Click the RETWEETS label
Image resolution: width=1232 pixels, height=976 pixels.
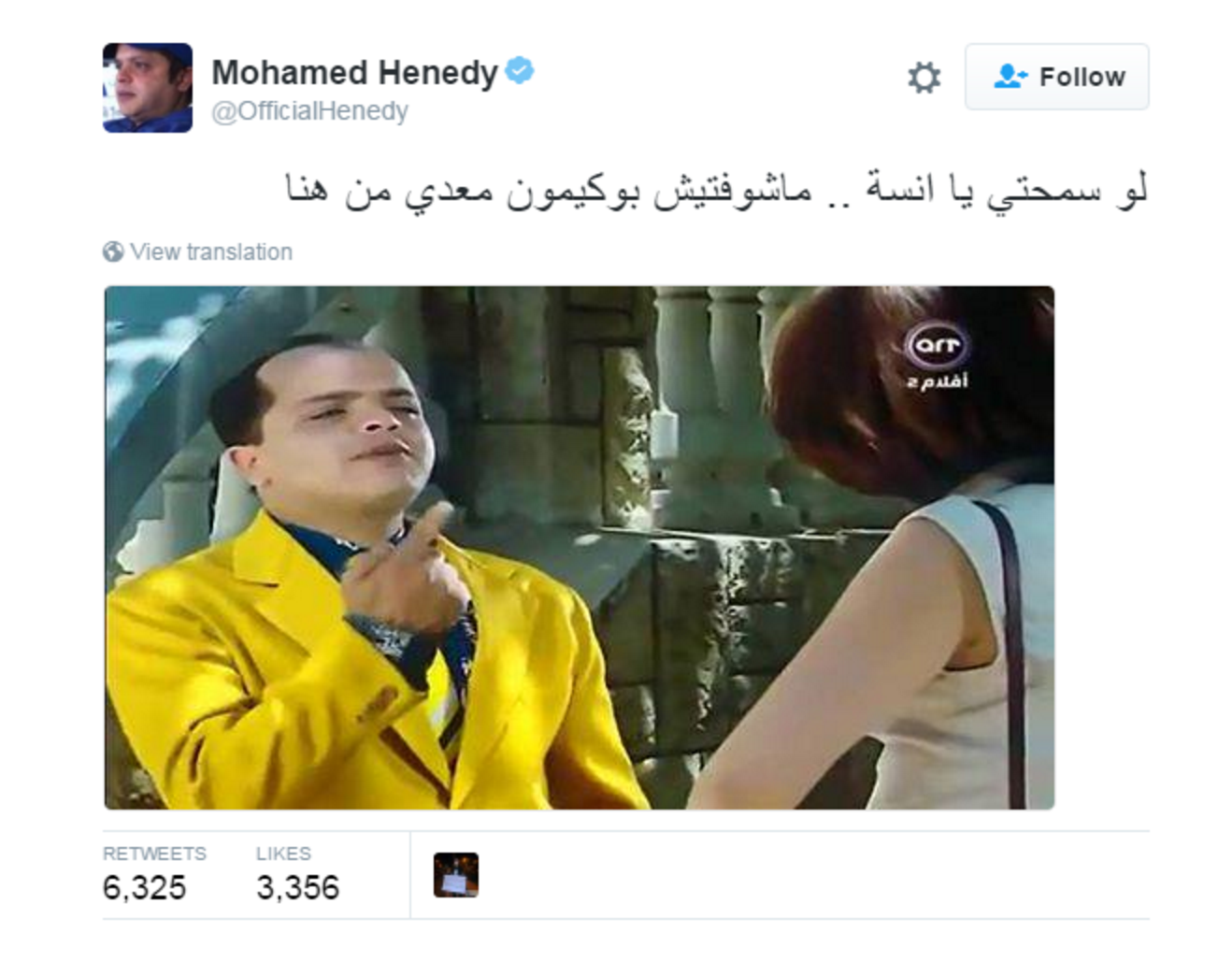tap(154, 854)
